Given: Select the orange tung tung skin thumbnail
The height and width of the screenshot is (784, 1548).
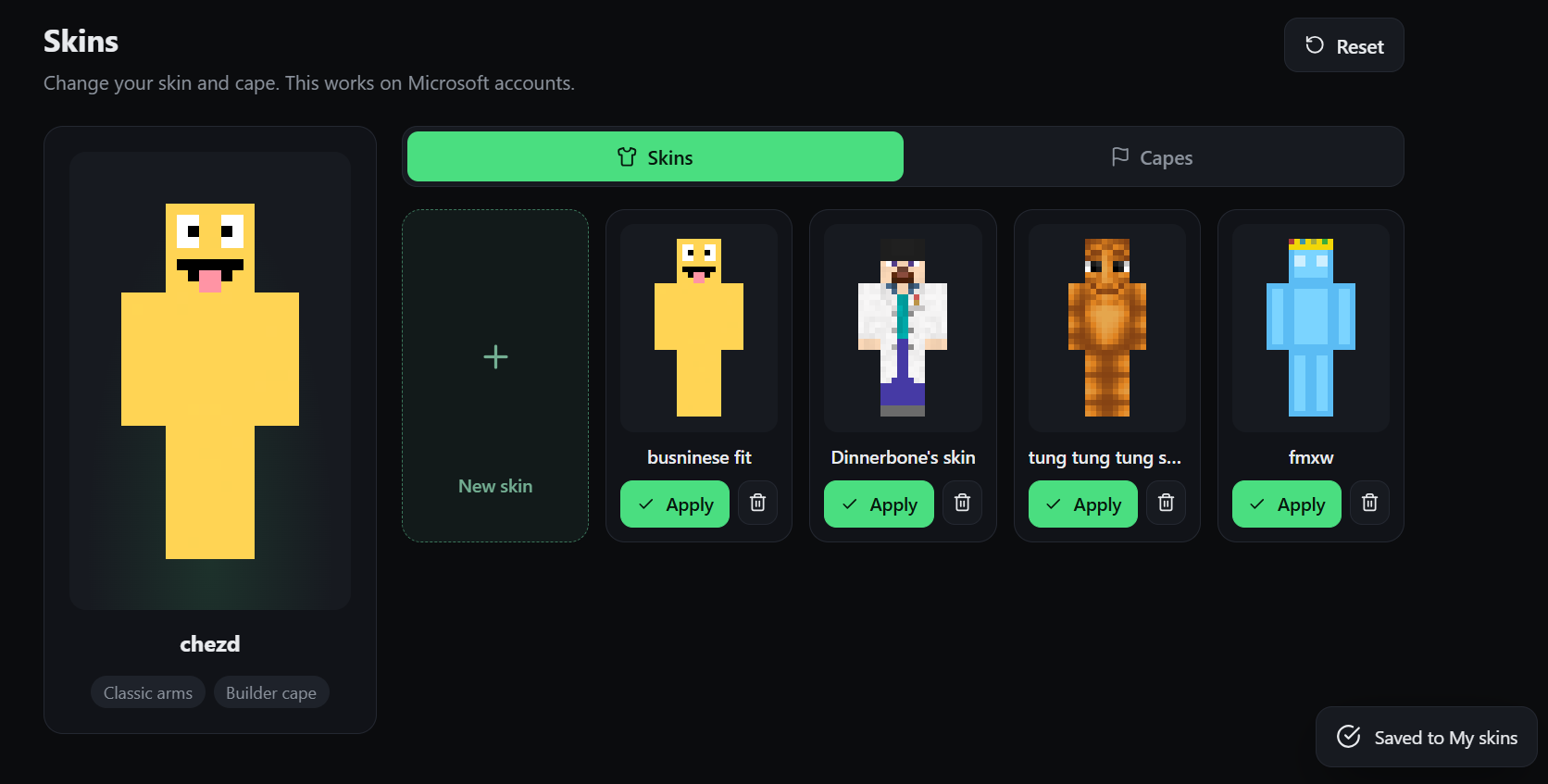Looking at the screenshot, I should [x=1107, y=328].
